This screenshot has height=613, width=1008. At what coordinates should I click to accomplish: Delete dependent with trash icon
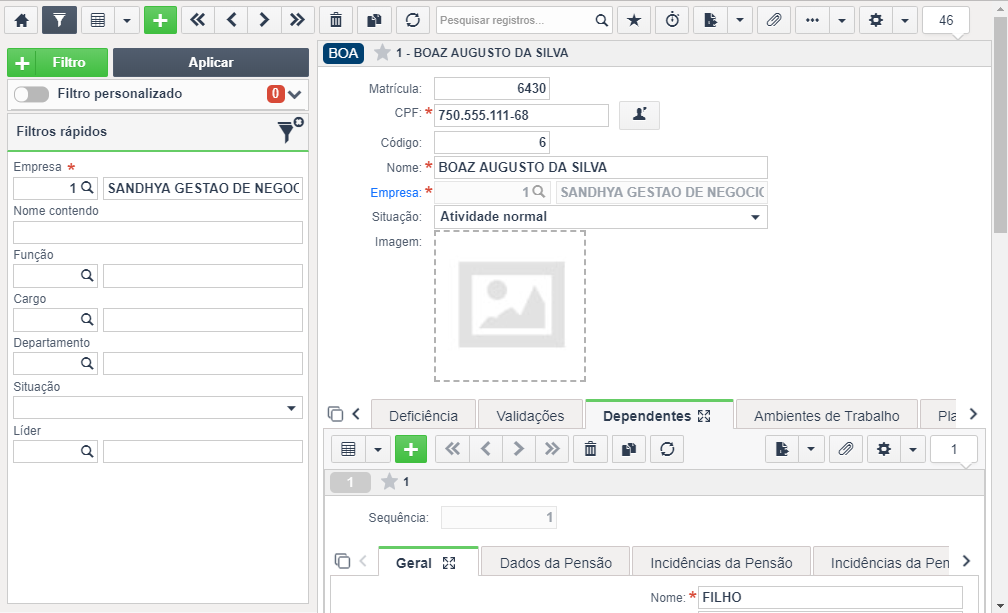point(590,449)
